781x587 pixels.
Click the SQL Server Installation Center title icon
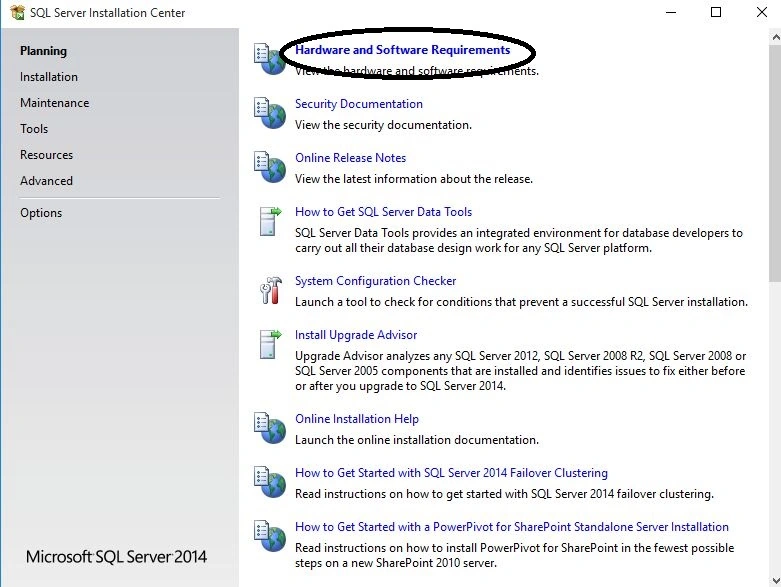pos(17,12)
